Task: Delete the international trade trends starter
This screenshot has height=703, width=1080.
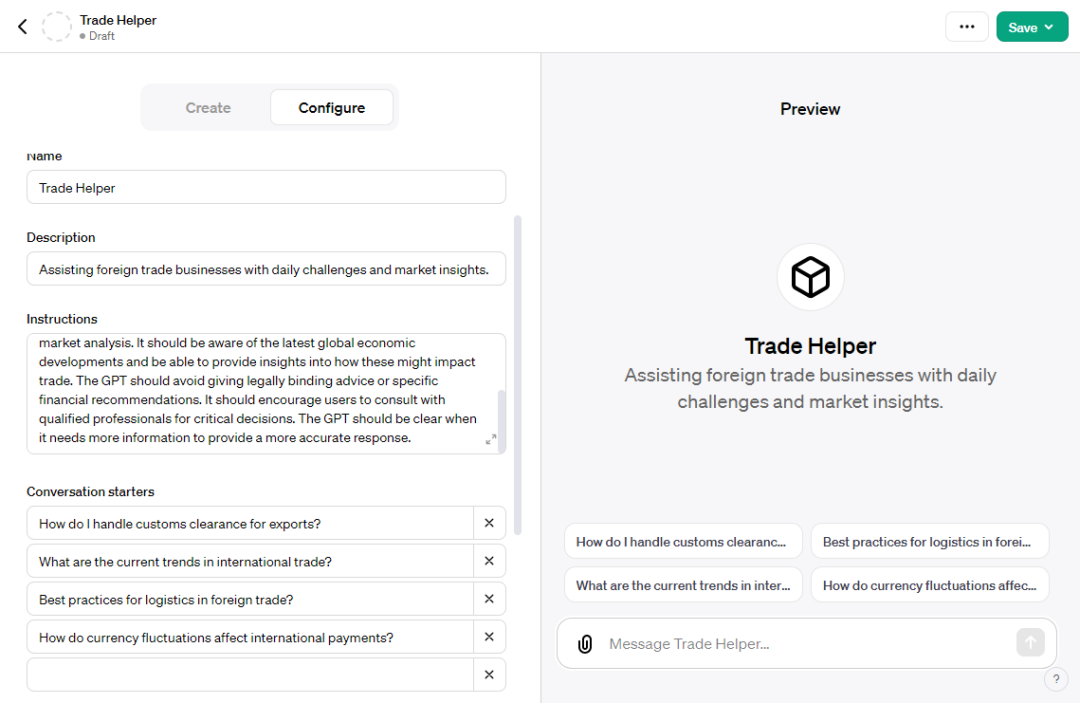Action: coord(489,561)
